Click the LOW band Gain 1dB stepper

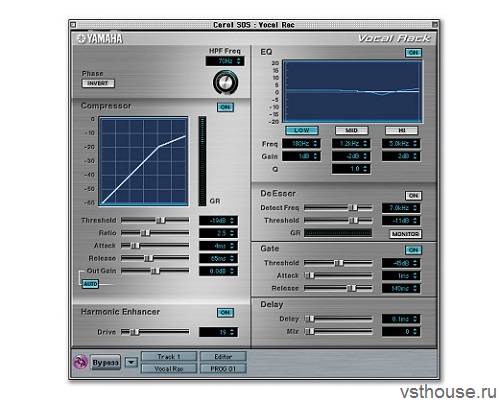click(301, 156)
